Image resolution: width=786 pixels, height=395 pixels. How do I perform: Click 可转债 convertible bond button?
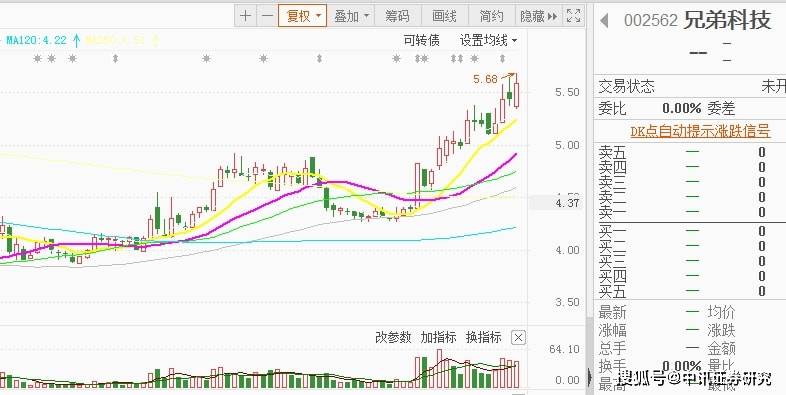tap(422, 40)
